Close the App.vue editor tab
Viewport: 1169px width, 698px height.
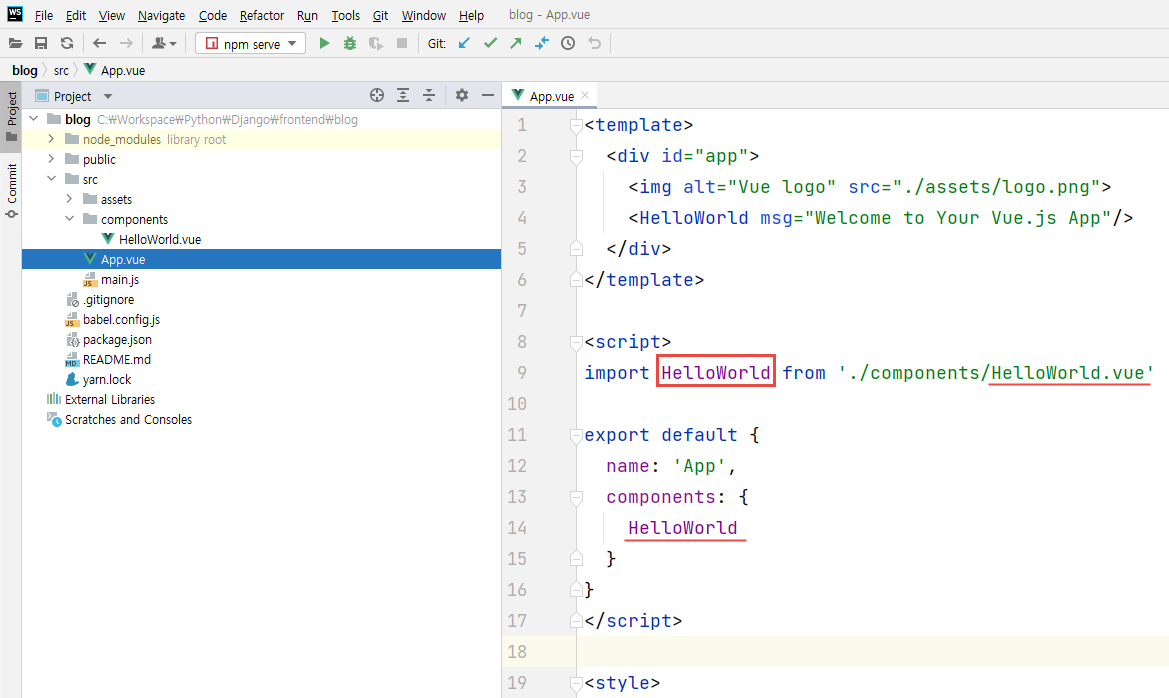point(585,95)
